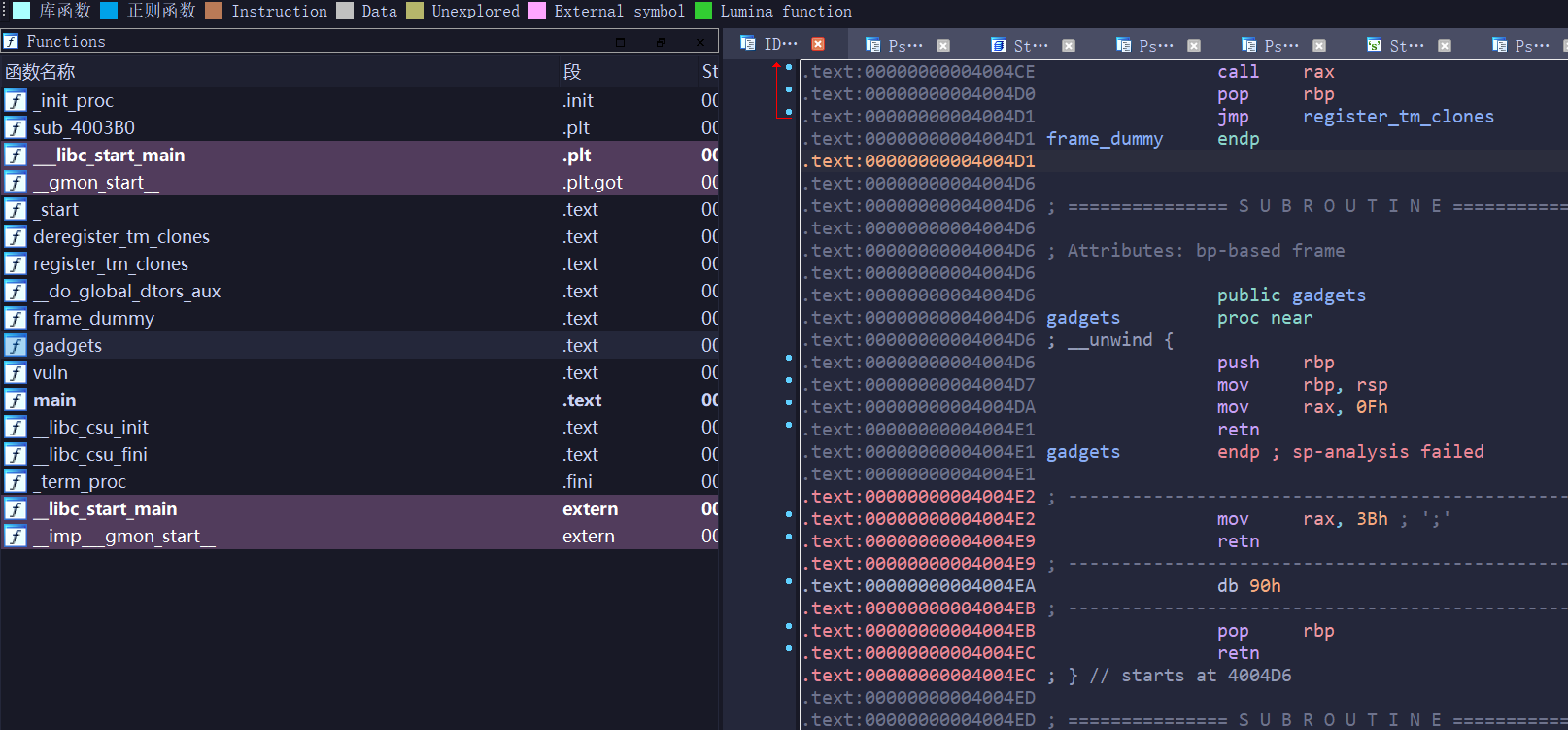Toggle breakpoint dot on db 90h line
Image resolution: width=1568 pixels, height=730 pixels.
pos(789,581)
